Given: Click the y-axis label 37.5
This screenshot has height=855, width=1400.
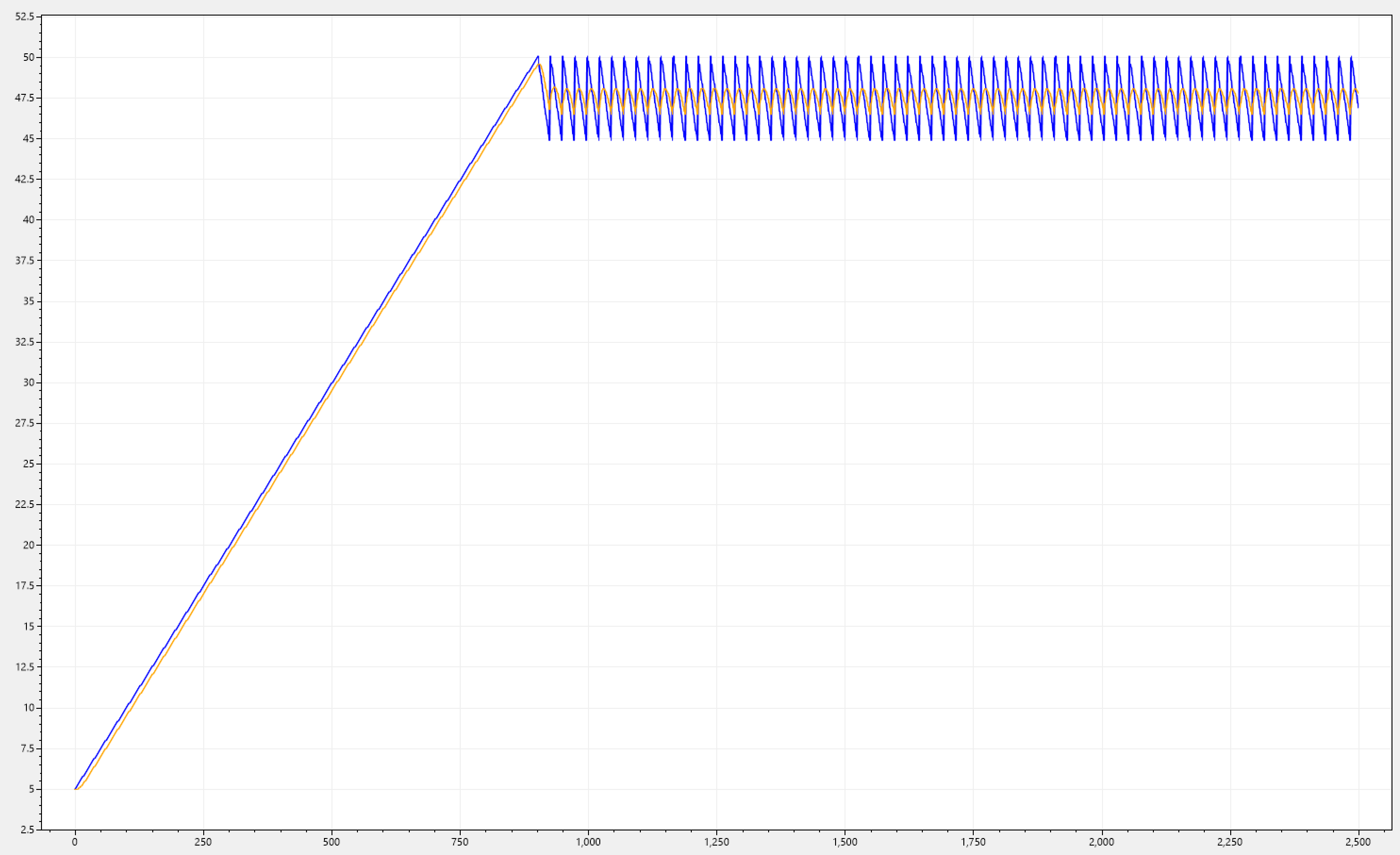Looking at the screenshot, I should (25, 261).
